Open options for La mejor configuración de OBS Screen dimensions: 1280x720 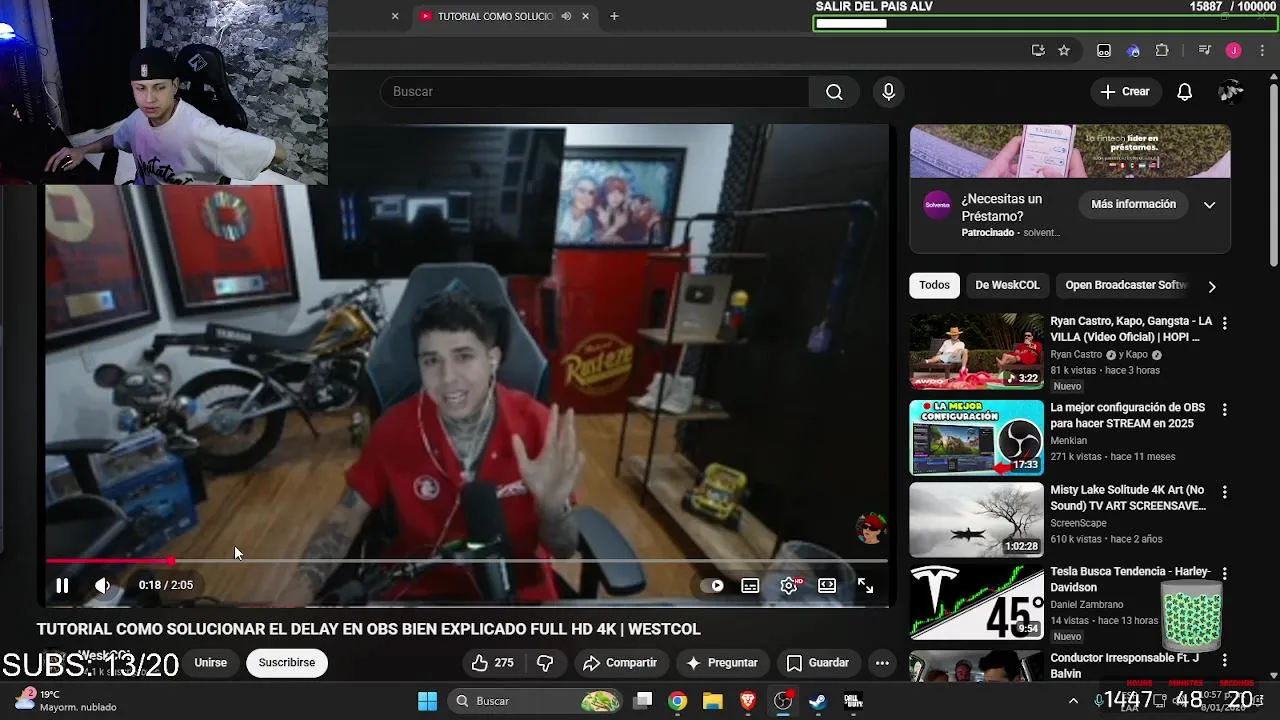point(1224,410)
